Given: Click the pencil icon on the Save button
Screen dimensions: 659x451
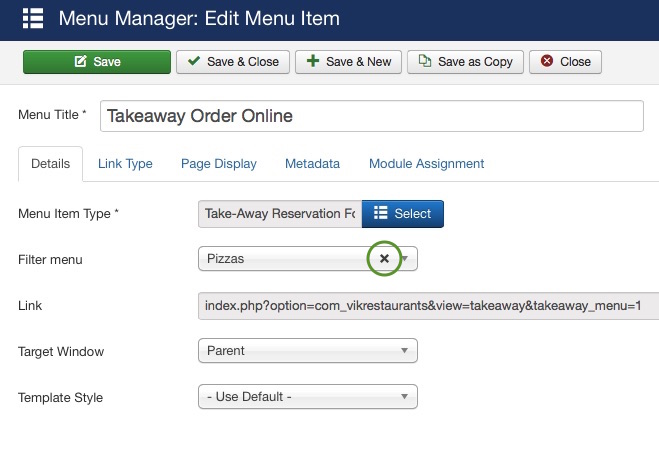Looking at the screenshot, I should [x=80, y=61].
